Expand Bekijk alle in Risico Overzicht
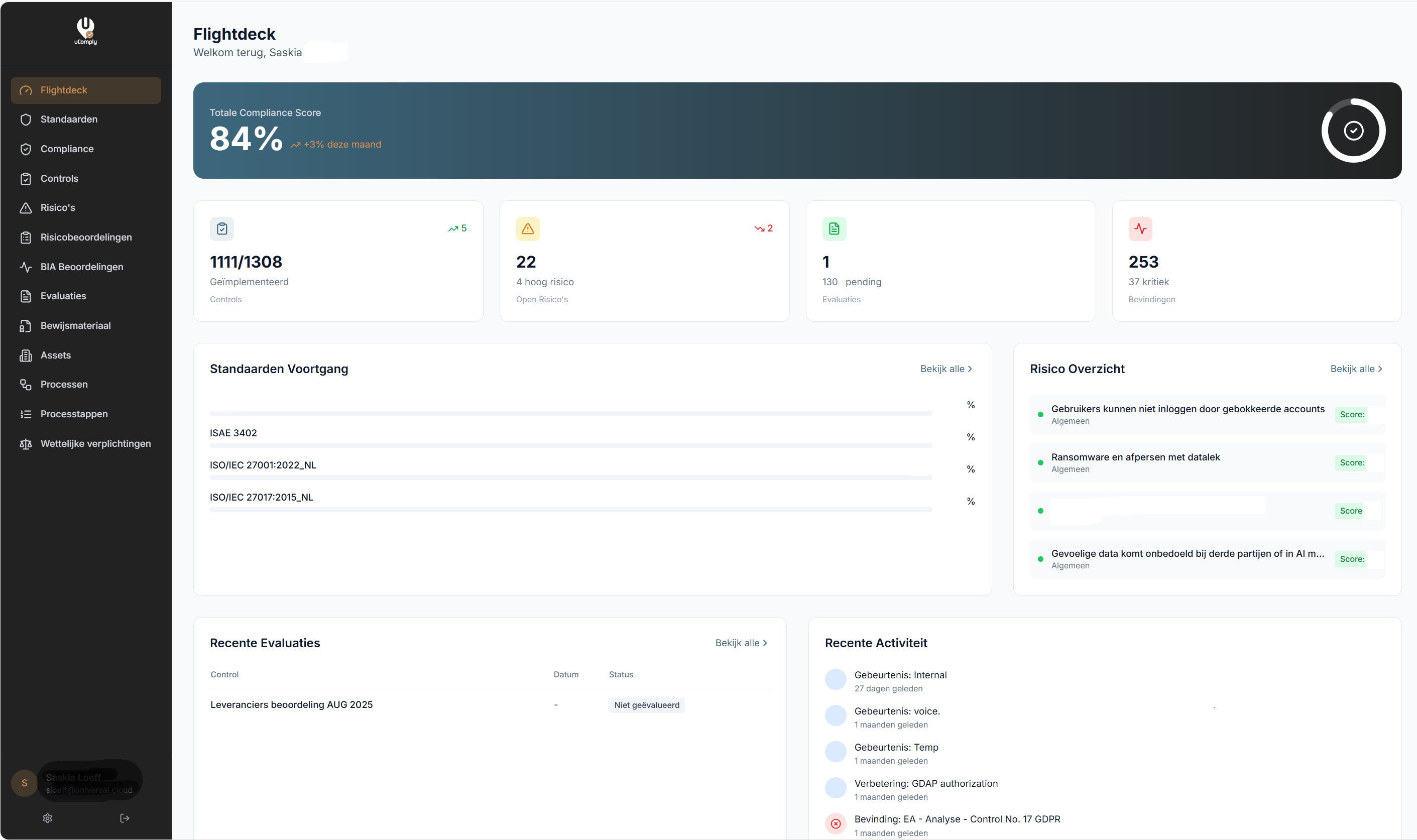This screenshot has width=1417, height=840. [1356, 369]
